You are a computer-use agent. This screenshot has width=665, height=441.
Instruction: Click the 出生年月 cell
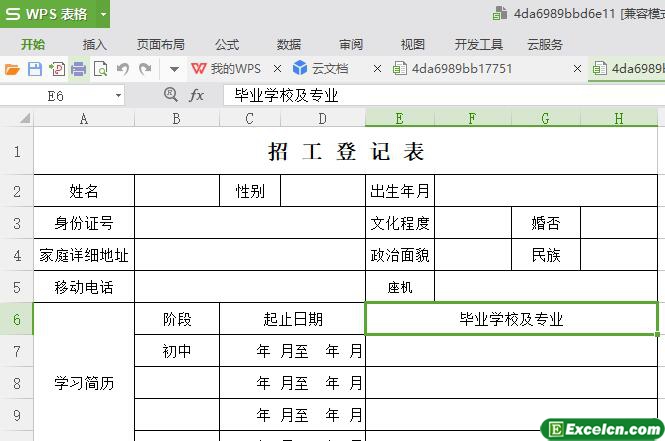point(400,191)
